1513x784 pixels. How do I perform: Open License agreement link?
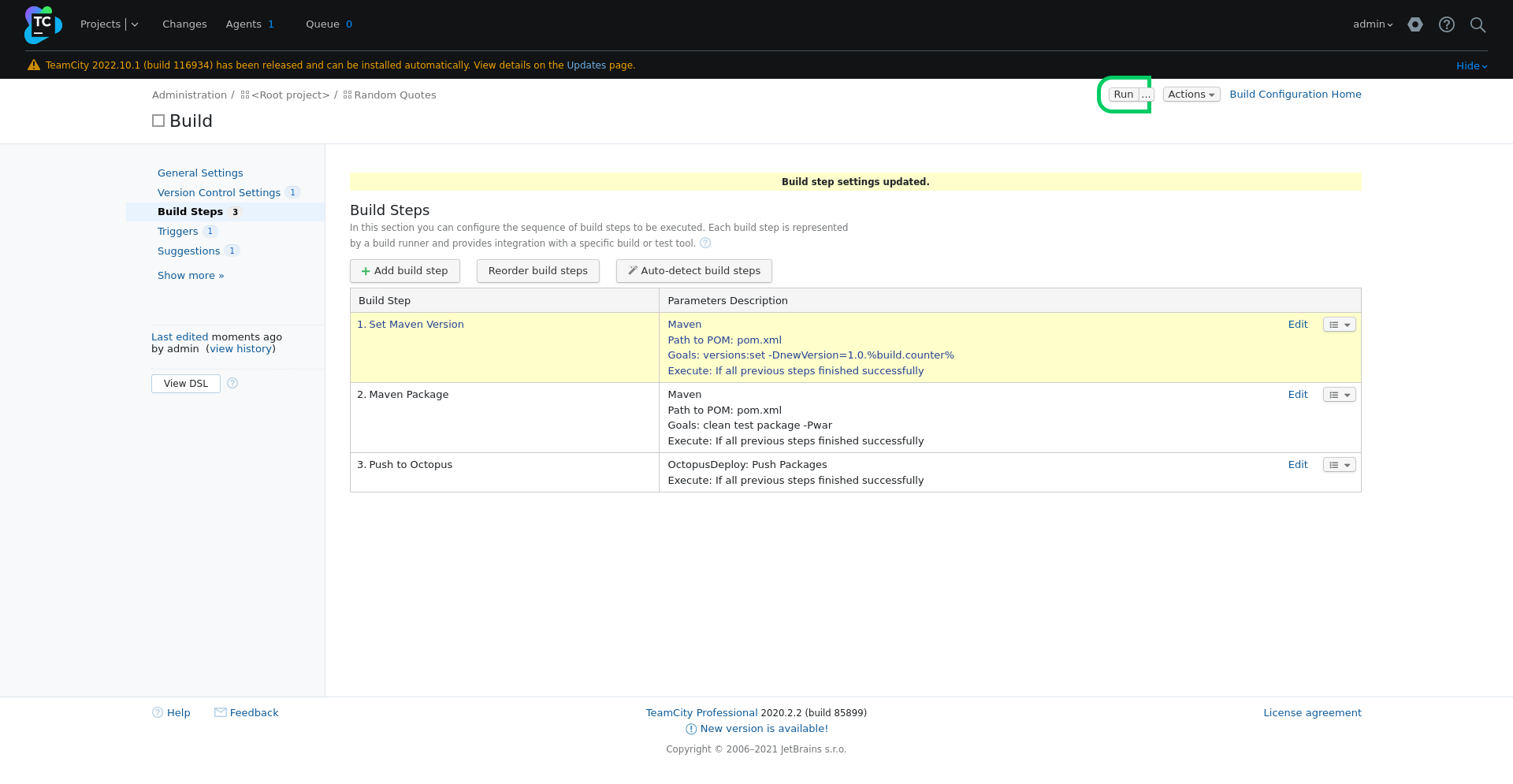[x=1312, y=712]
